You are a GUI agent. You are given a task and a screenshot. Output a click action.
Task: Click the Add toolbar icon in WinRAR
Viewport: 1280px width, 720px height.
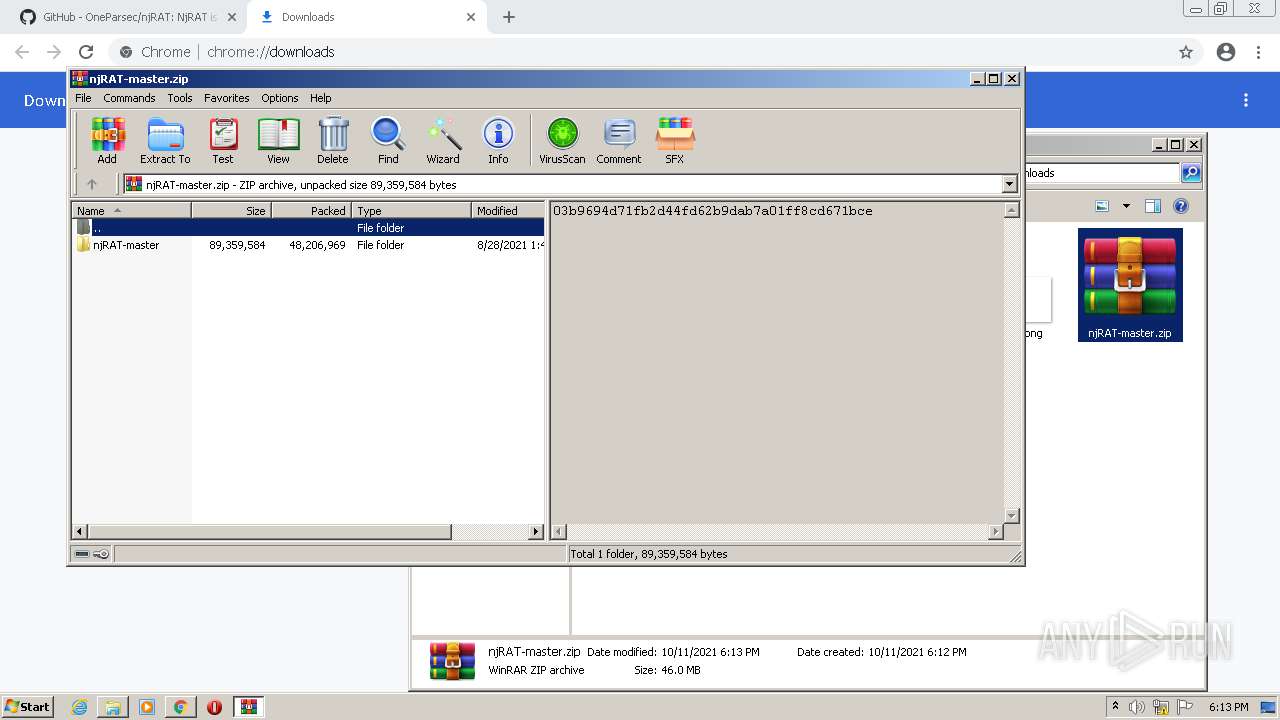pos(107,140)
